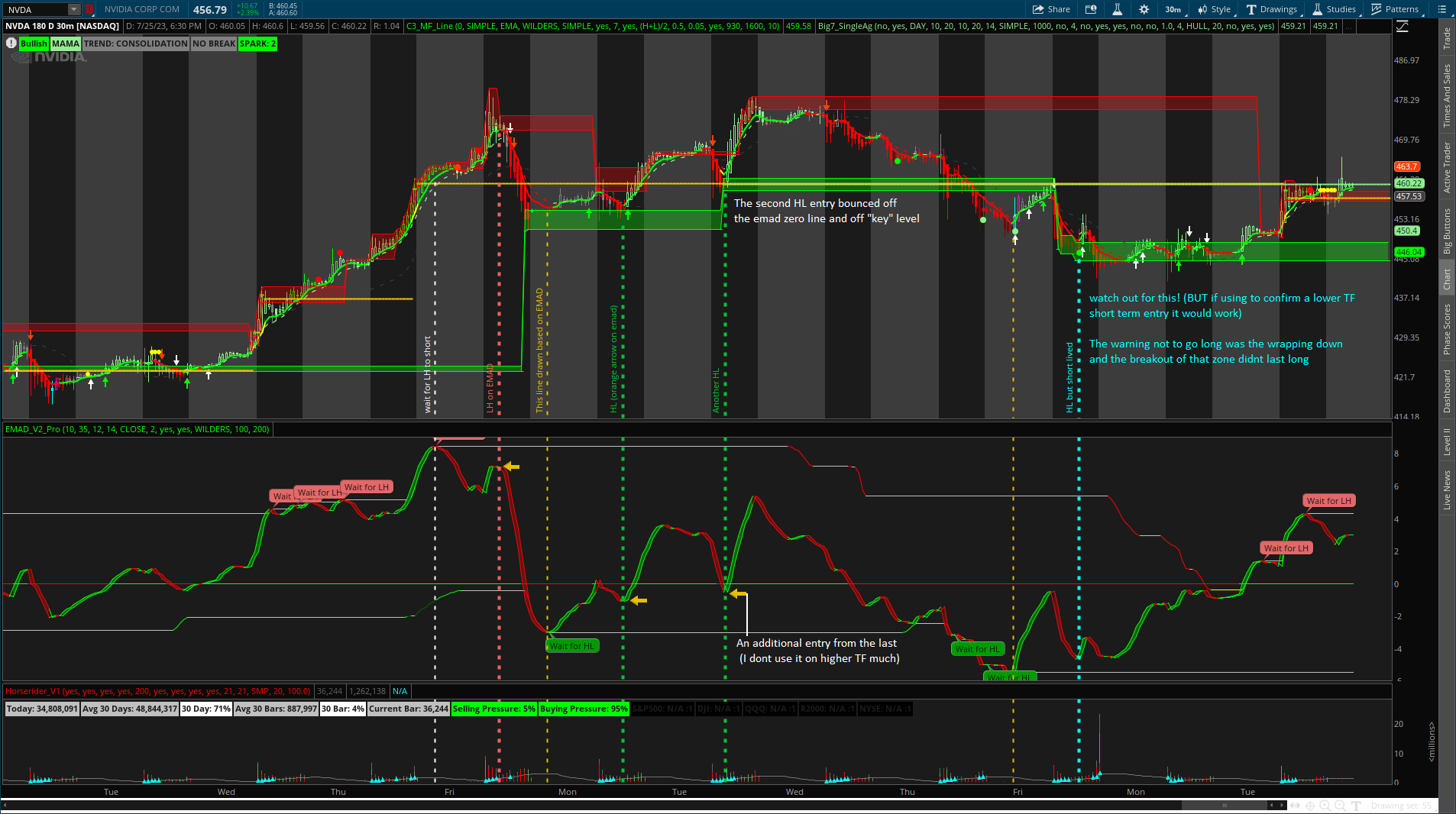This screenshot has height=814, width=1456.
Task: Open the hamburger list menu icon
Action: (x=1441, y=9)
